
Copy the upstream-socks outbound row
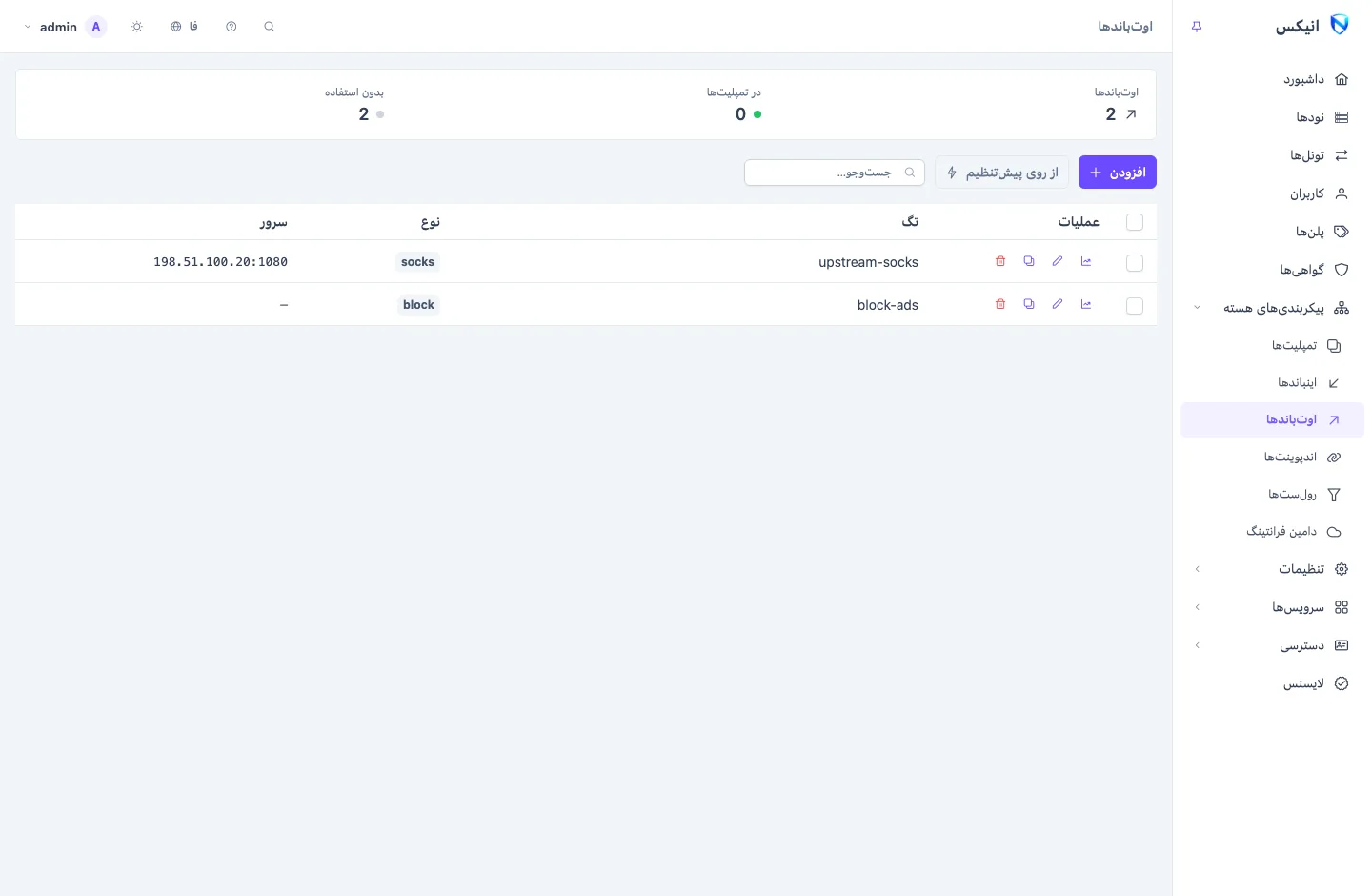click(x=1029, y=261)
